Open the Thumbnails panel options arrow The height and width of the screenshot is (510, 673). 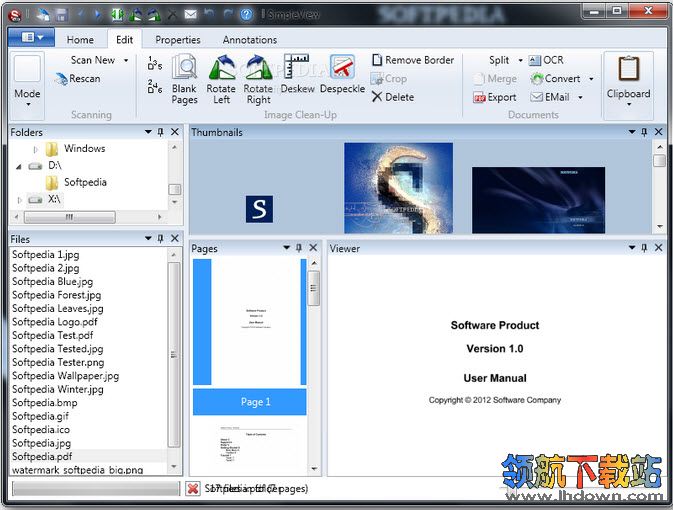point(632,132)
